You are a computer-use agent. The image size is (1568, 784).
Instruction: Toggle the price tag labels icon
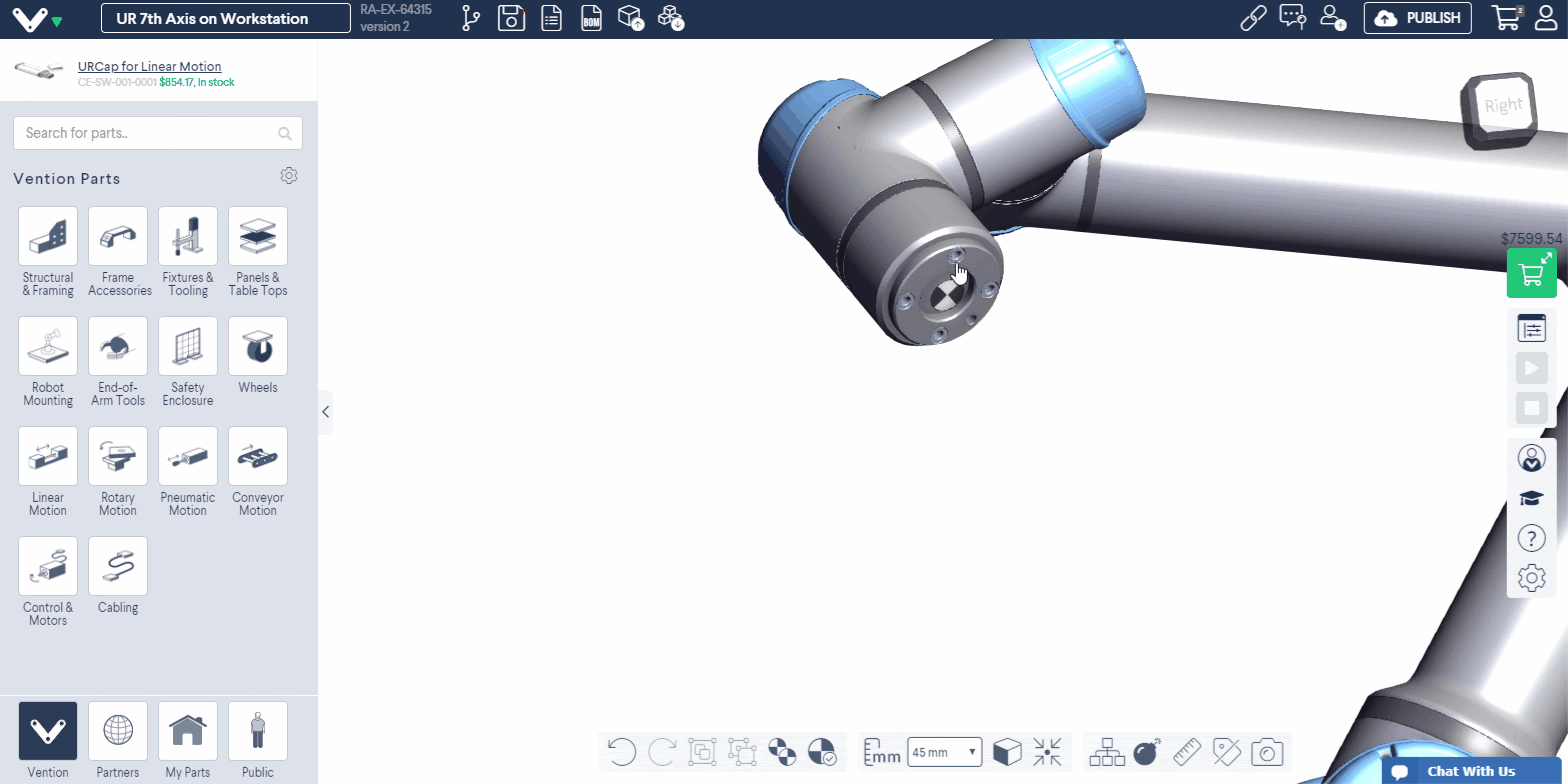pos(1227,752)
